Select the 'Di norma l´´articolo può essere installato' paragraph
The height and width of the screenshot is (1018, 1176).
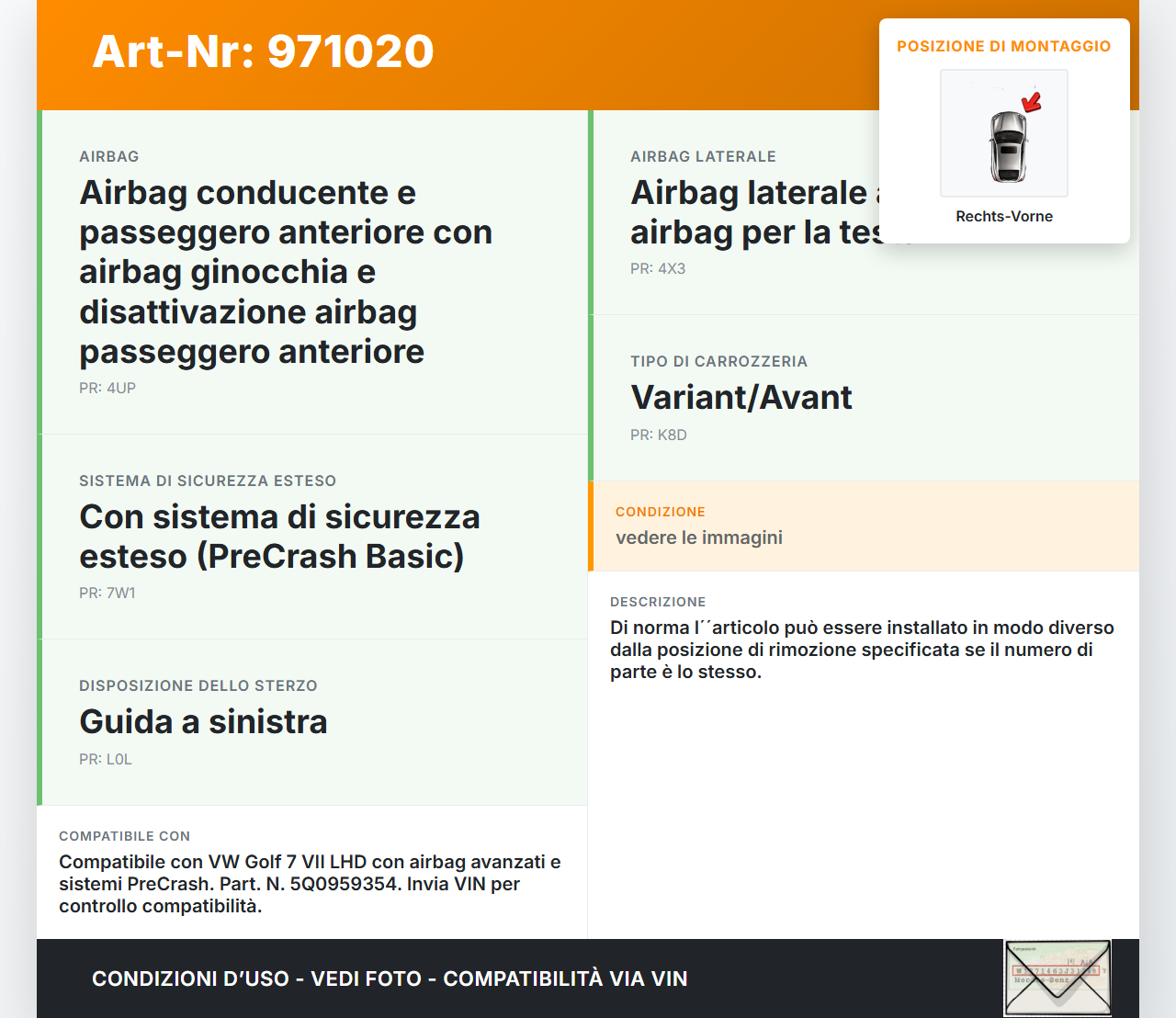(862, 650)
